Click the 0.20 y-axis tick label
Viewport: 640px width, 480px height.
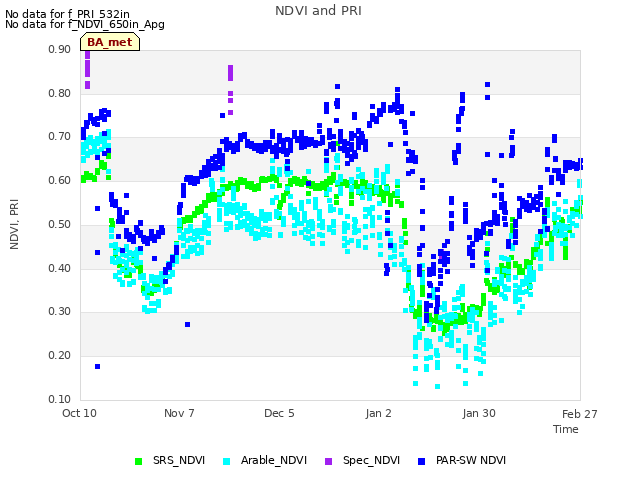pyautogui.click(x=60, y=356)
